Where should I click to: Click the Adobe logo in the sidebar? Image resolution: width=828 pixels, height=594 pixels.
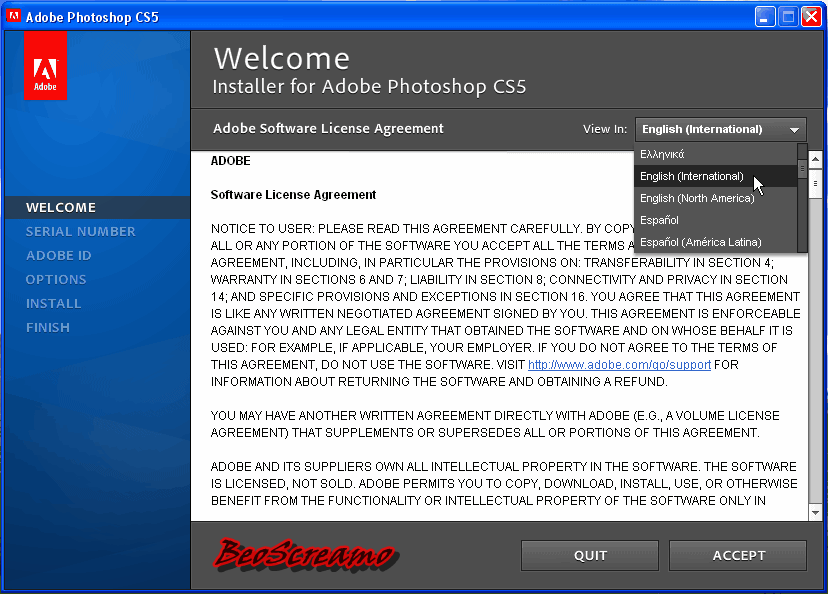click(x=45, y=65)
